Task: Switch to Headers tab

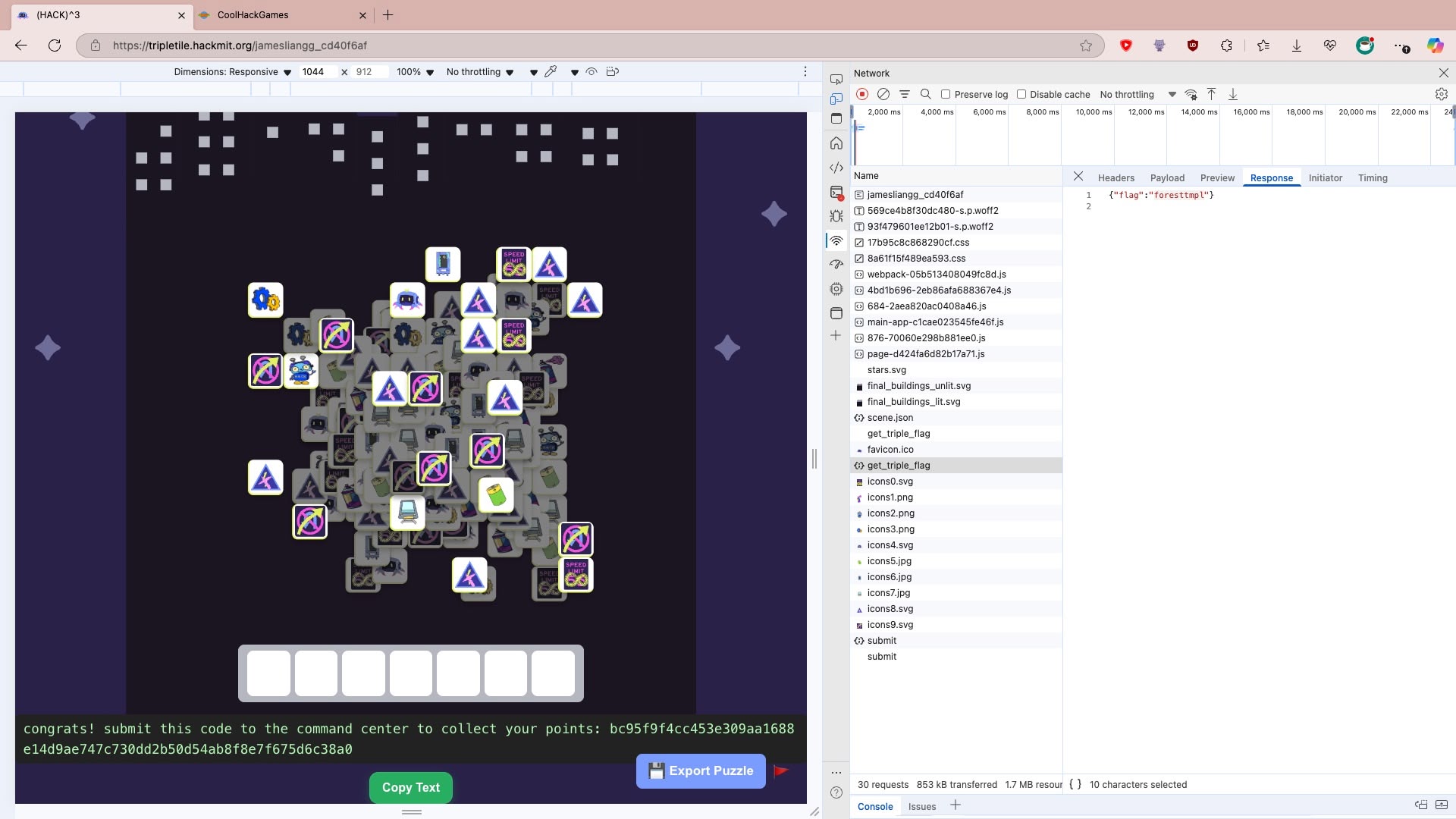Action: pyautogui.click(x=1116, y=177)
